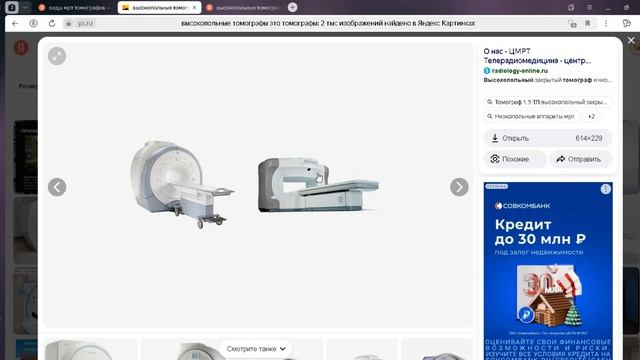Image resolution: width=640 pixels, height=360 pixels.
Task: Expand the image to fullscreen view
Action: pyautogui.click(x=57, y=56)
